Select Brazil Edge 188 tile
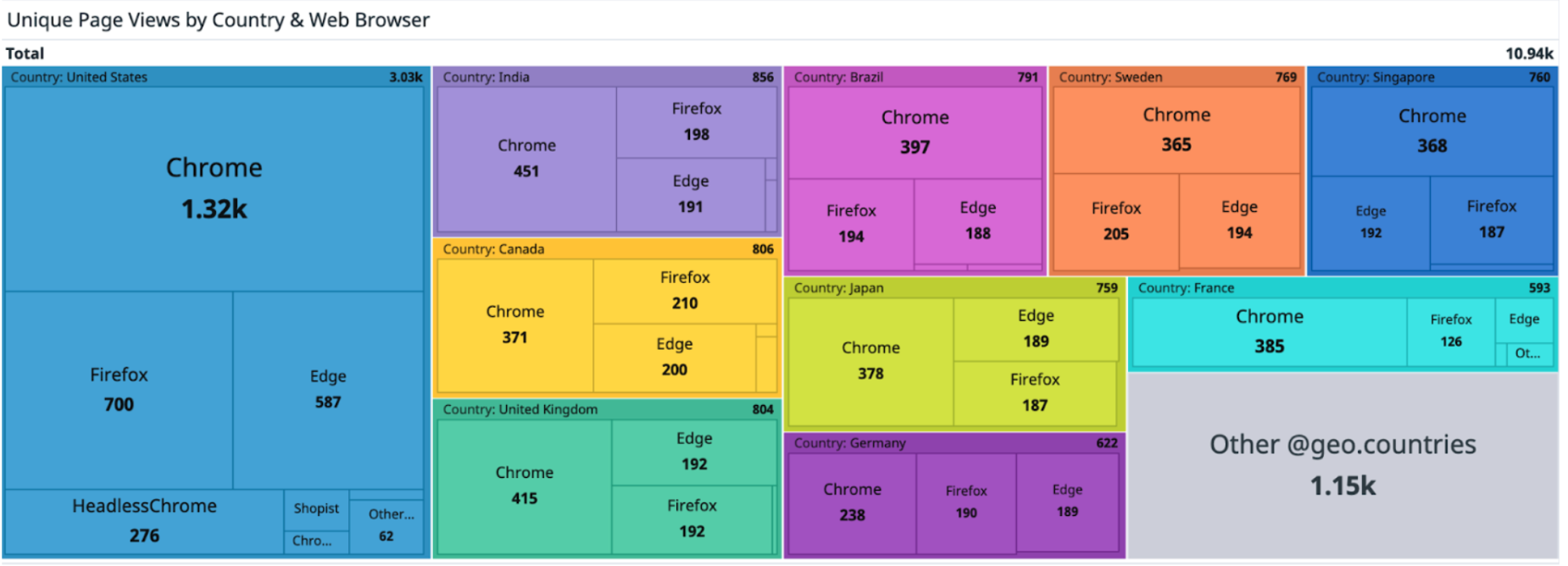This screenshot has height=566, width=1568. click(x=978, y=221)
